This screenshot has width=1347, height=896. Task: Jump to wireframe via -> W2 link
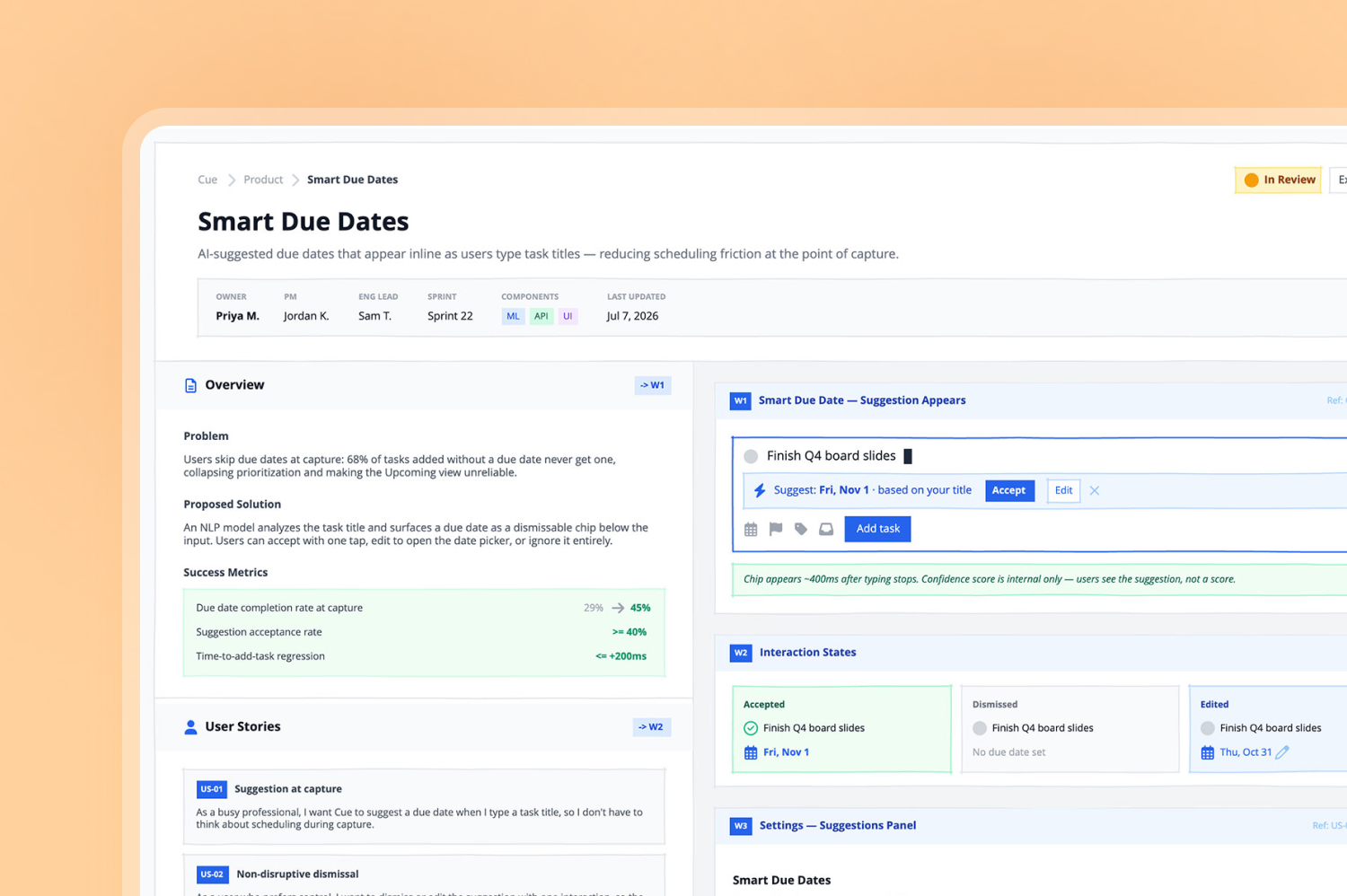(651, 727)
